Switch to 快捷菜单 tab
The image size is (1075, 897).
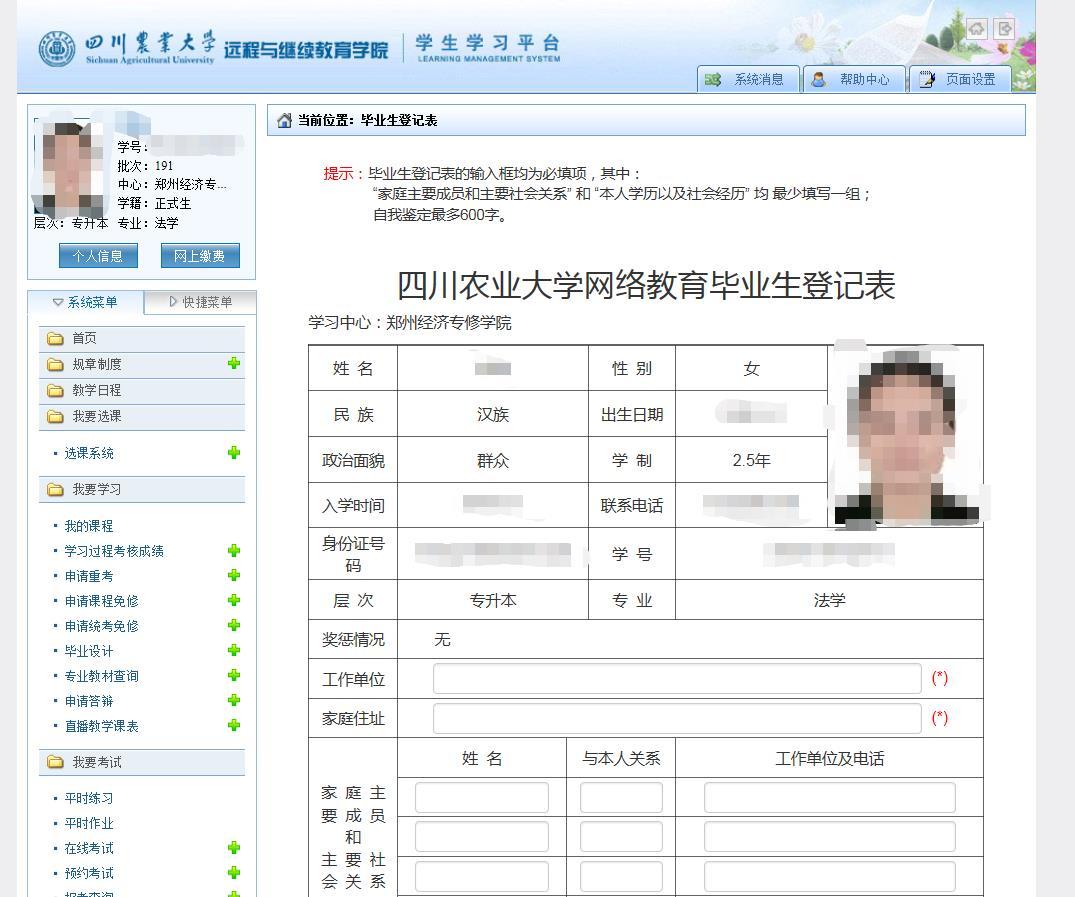tap(200, 302)
